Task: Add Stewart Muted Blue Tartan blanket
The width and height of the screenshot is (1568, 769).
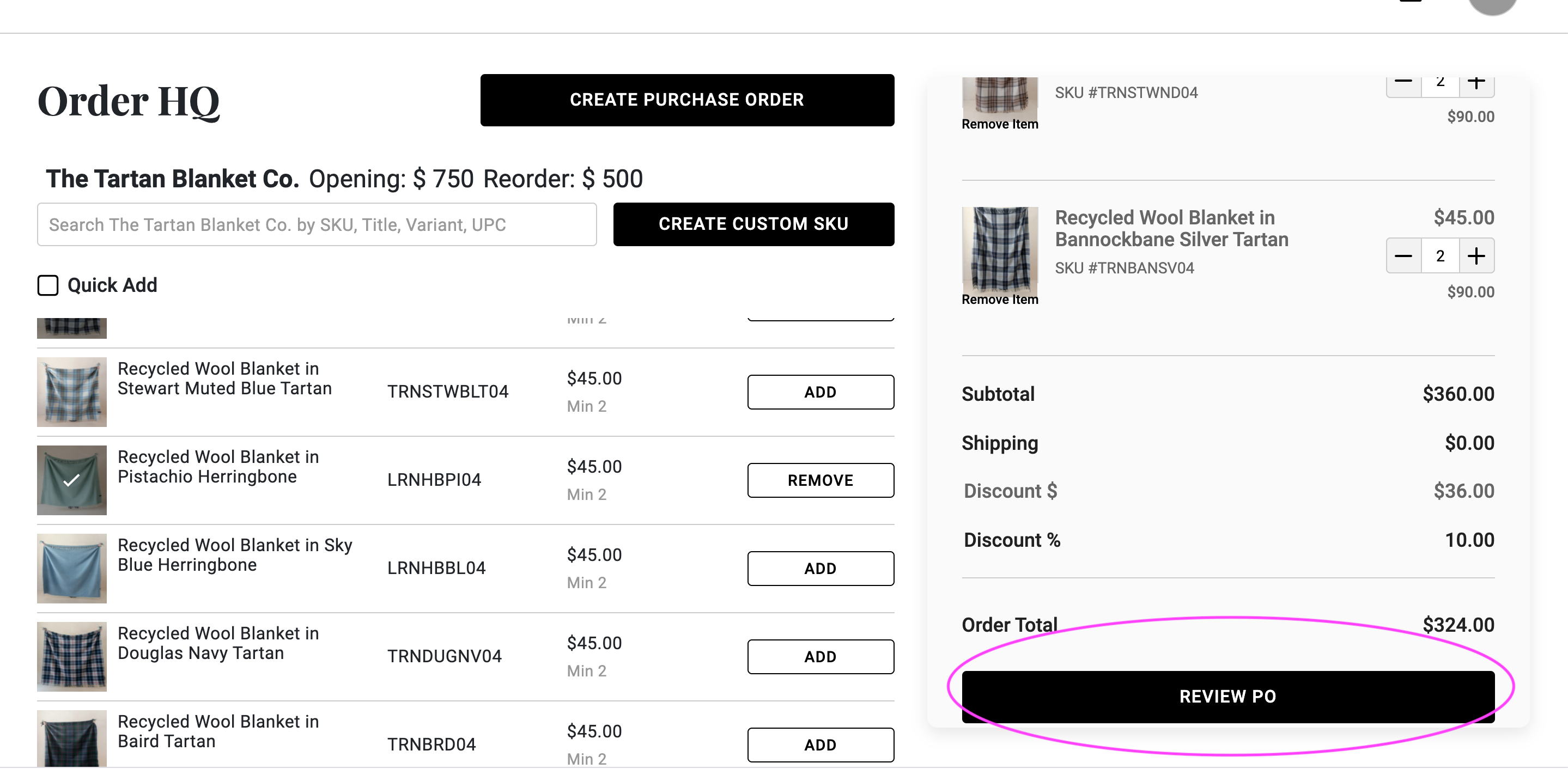Action: 820,393
